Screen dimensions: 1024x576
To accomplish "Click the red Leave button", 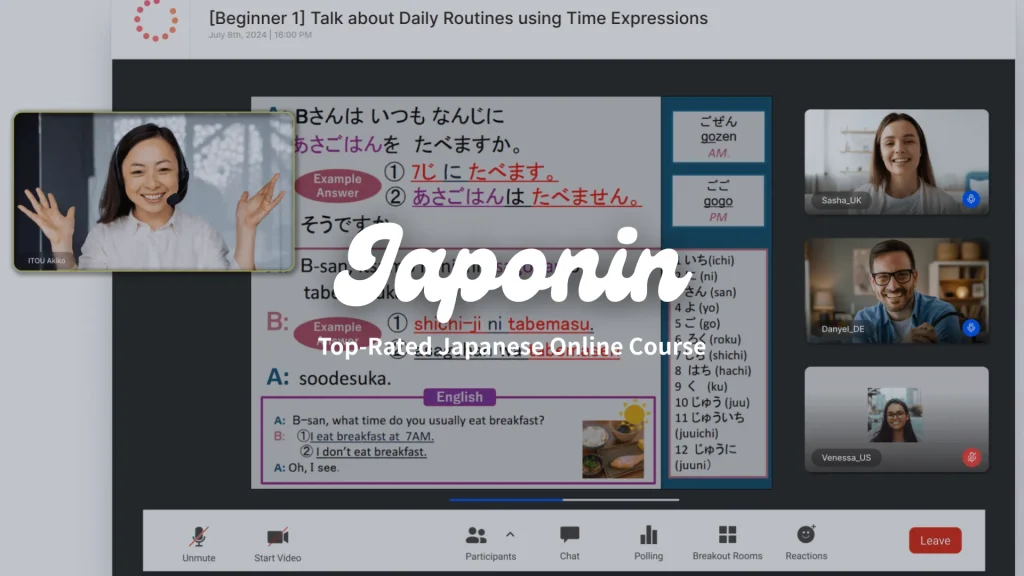I will (934, 540).
